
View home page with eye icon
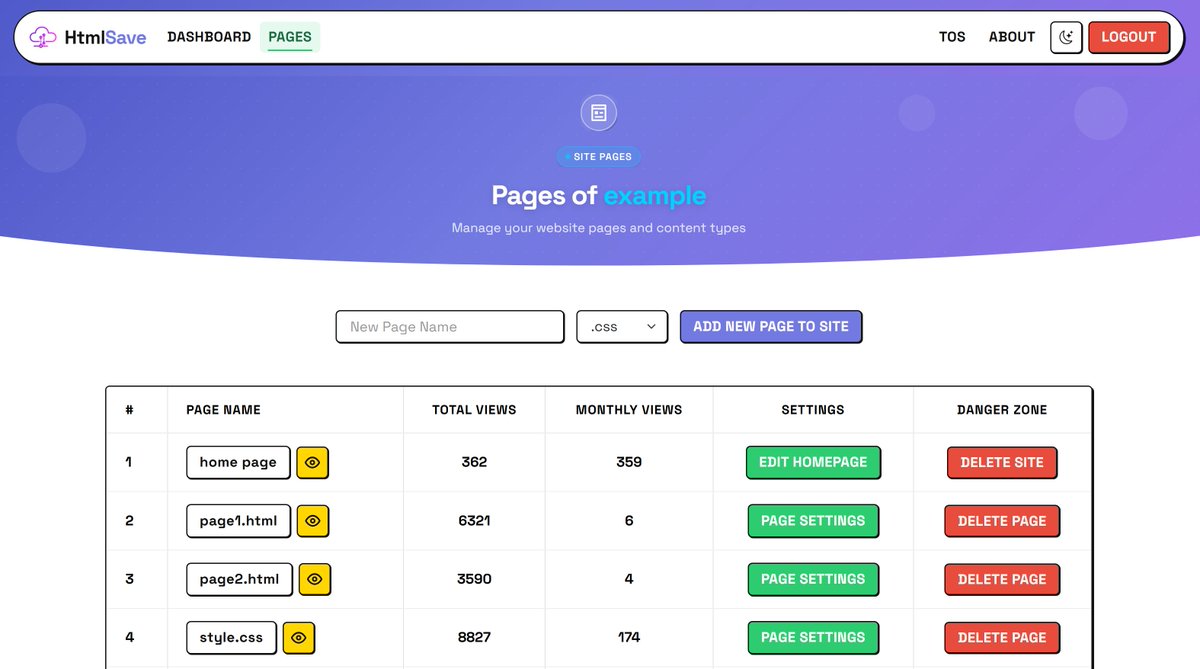click(313, 462)
